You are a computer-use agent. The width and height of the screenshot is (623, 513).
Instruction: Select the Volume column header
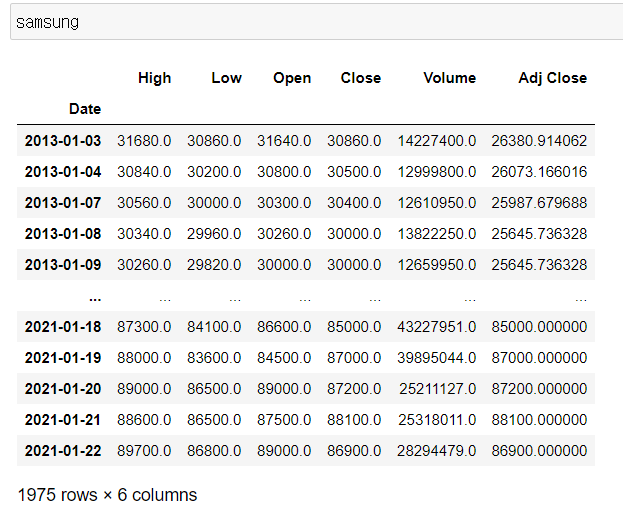(x=450, y=78)
